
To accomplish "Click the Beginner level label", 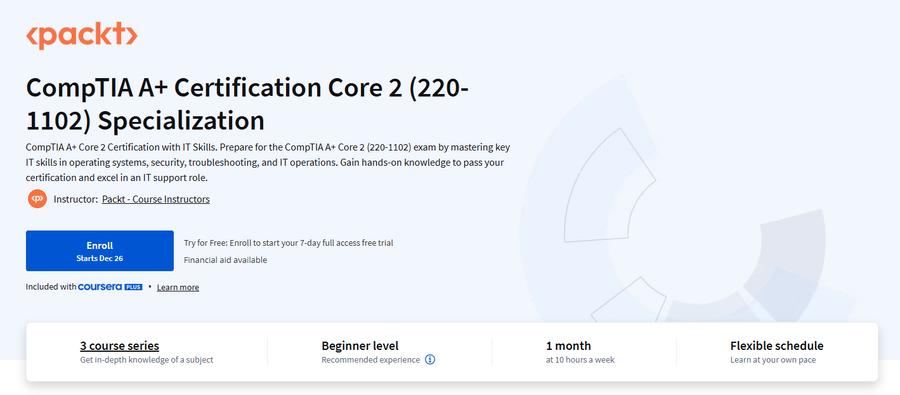I will (x=360, y=346).
